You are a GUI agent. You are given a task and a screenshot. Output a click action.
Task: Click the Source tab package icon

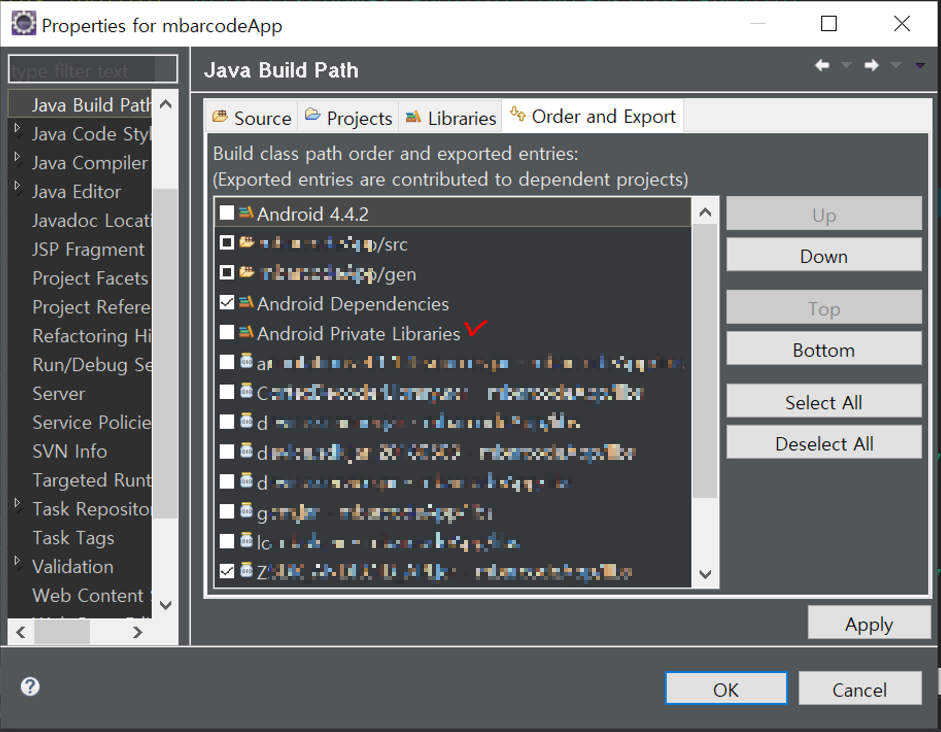point(222,117)
